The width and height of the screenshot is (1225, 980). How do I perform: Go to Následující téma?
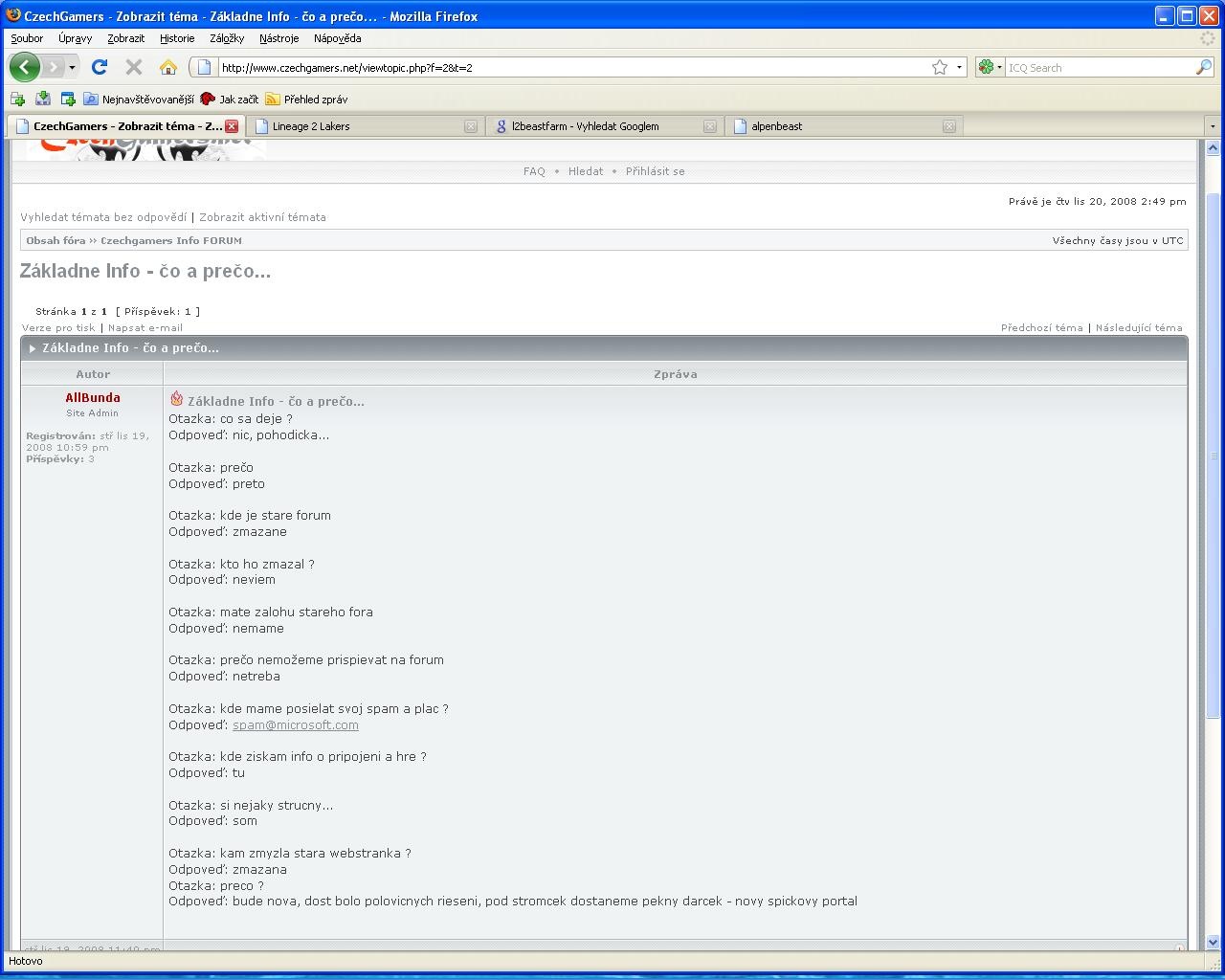[1139, 327]
